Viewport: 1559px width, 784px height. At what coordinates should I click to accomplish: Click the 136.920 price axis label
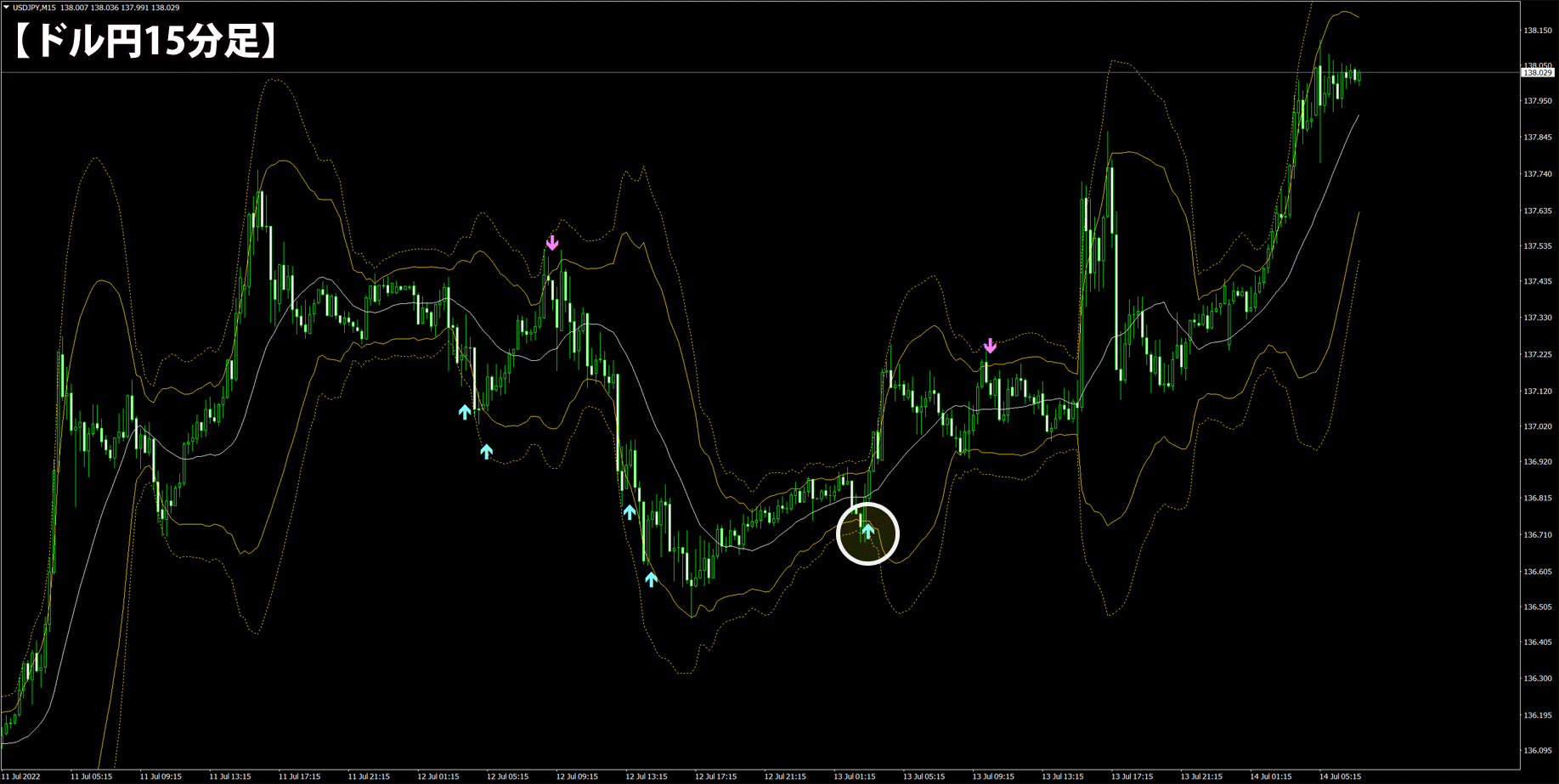1538,462
